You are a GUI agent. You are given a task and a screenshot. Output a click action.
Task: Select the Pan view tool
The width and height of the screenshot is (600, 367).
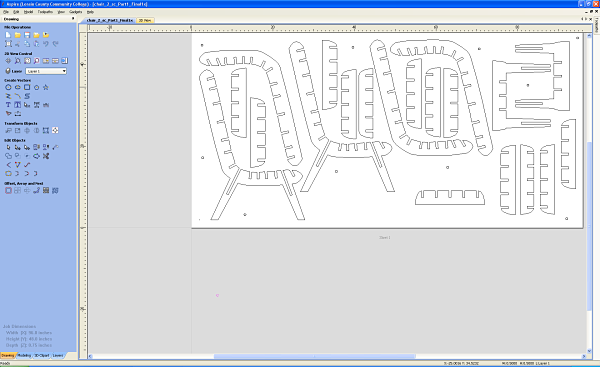coord(8,60)
